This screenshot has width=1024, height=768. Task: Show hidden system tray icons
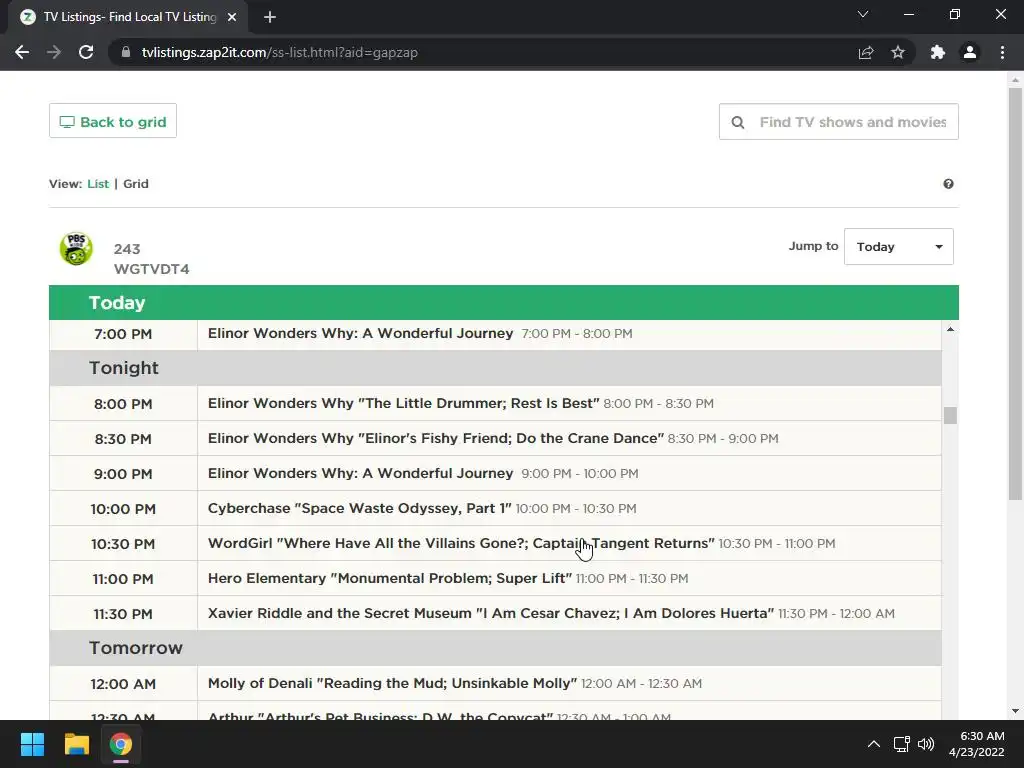pos(874,744)
